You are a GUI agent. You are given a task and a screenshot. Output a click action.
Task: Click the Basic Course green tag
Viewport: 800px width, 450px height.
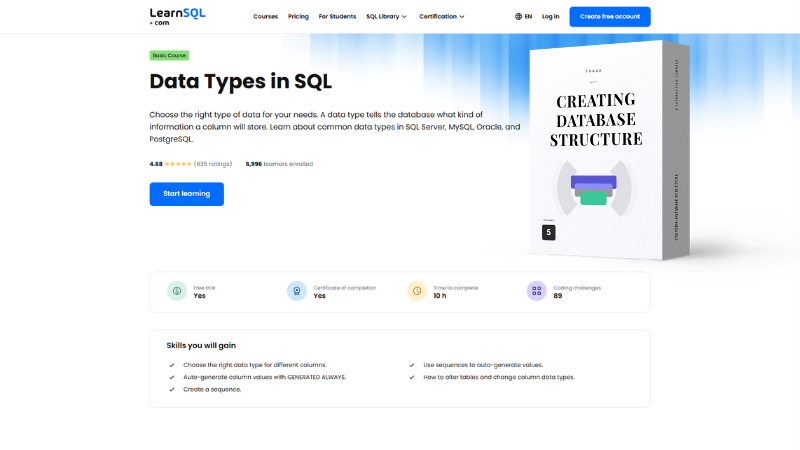click(x=169, y=55)
